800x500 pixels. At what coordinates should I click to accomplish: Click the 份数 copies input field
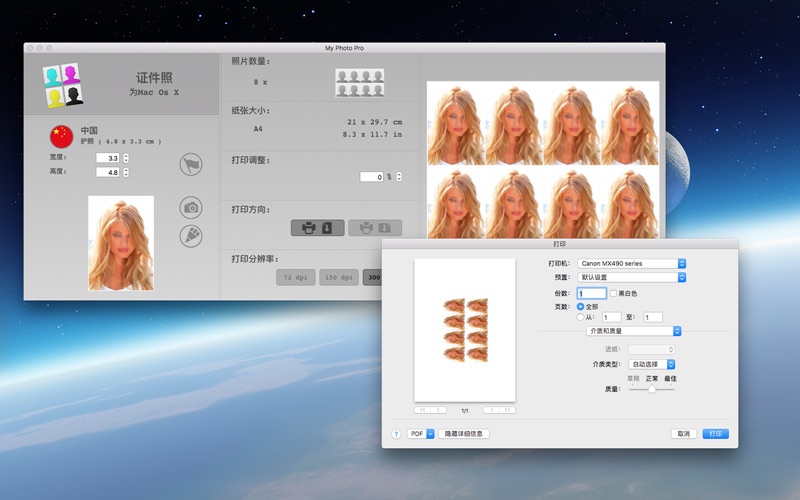591,293
